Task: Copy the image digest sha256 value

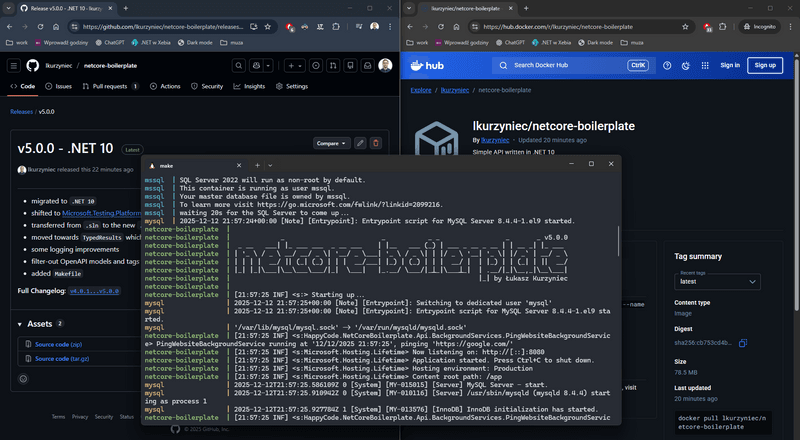Action: 743,343
